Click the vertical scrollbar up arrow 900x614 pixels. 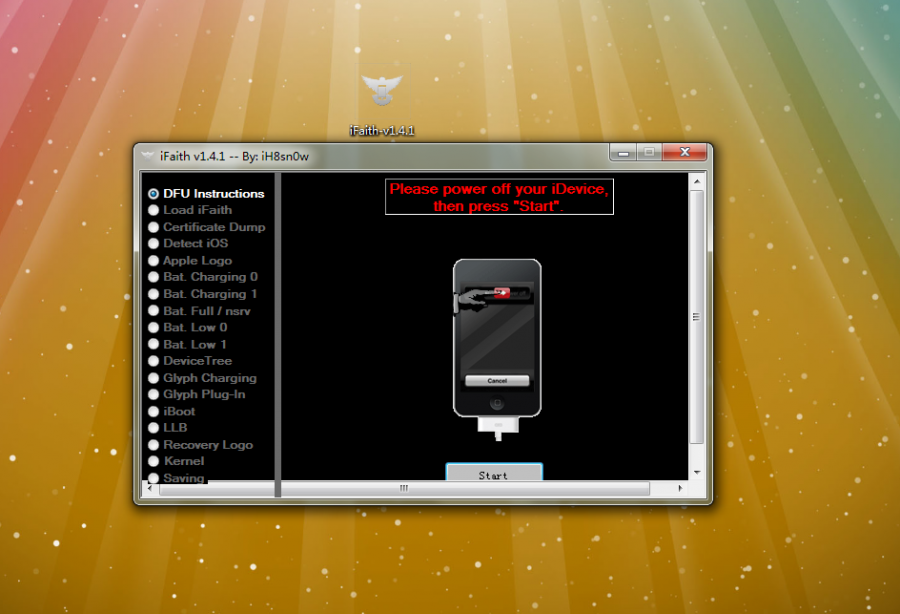pos(697,181)
